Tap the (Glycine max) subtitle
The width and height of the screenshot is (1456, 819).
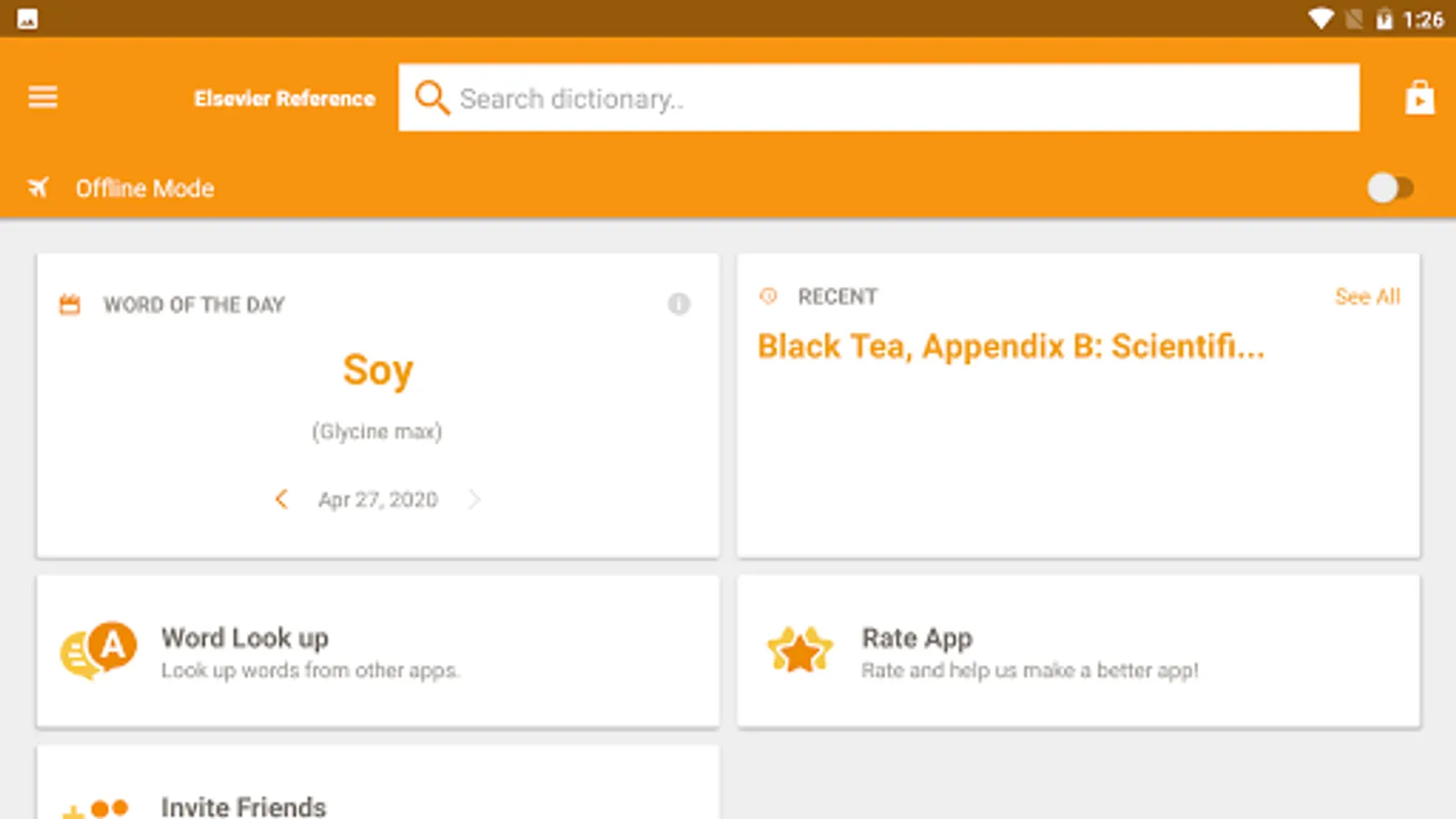[377, 431]
